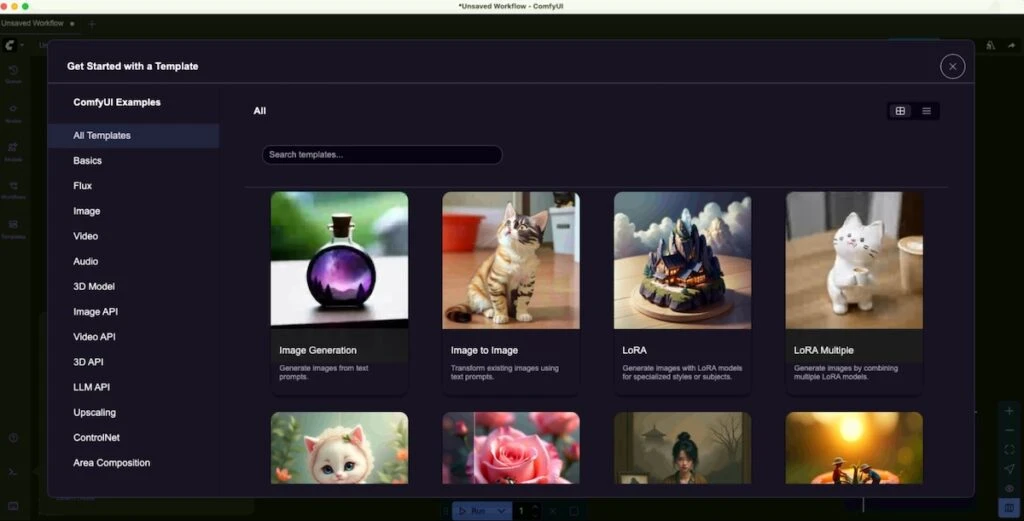Image resolution: width=1024 pixels, height=521 pixels.
Task: Adjust the batch count stepper near Run
Action: coord(535,511)
